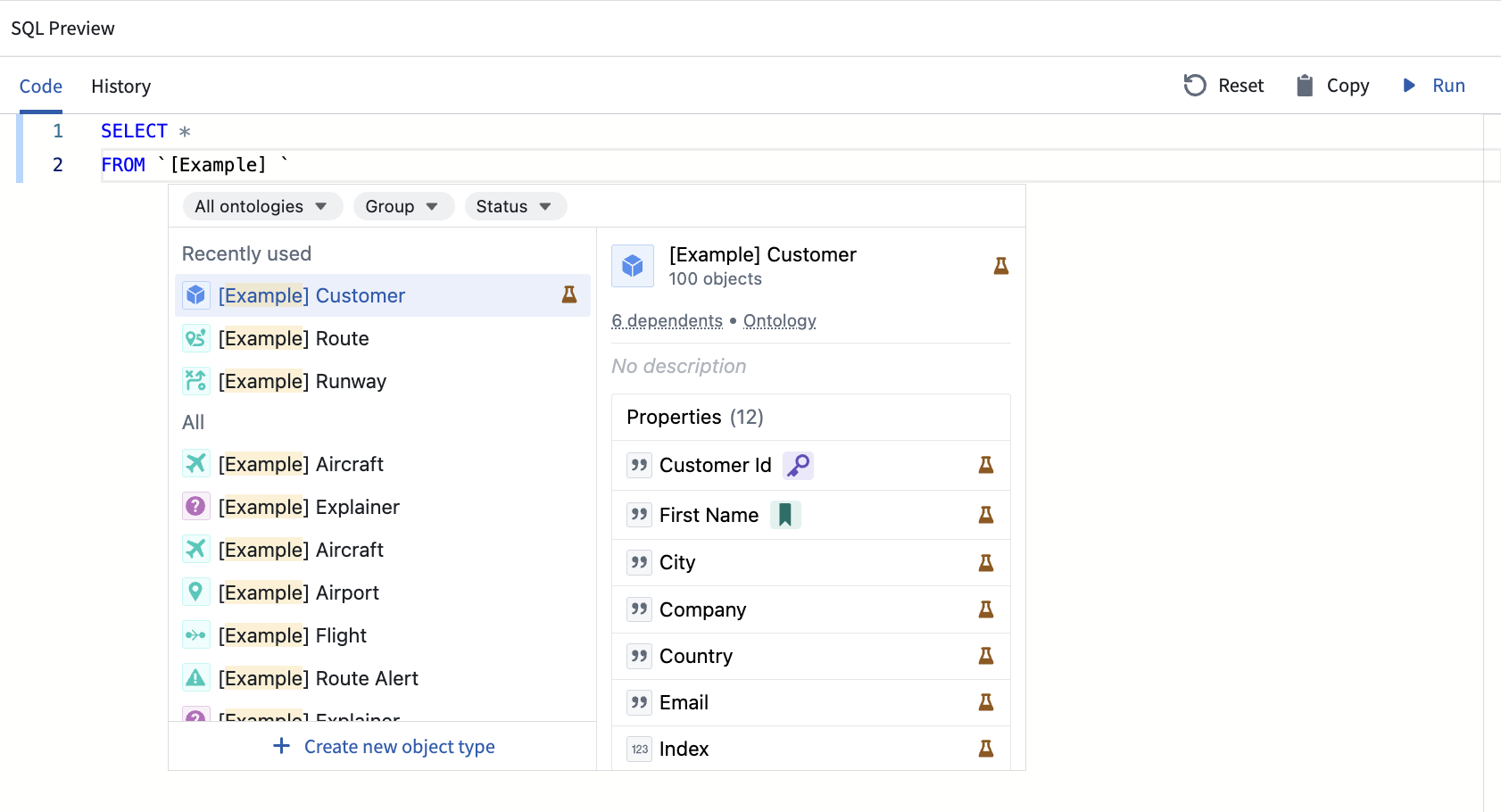Viewport: 1501px width, 812px height.
Task: Follow the Ontology link
Action: pos(779,321)
